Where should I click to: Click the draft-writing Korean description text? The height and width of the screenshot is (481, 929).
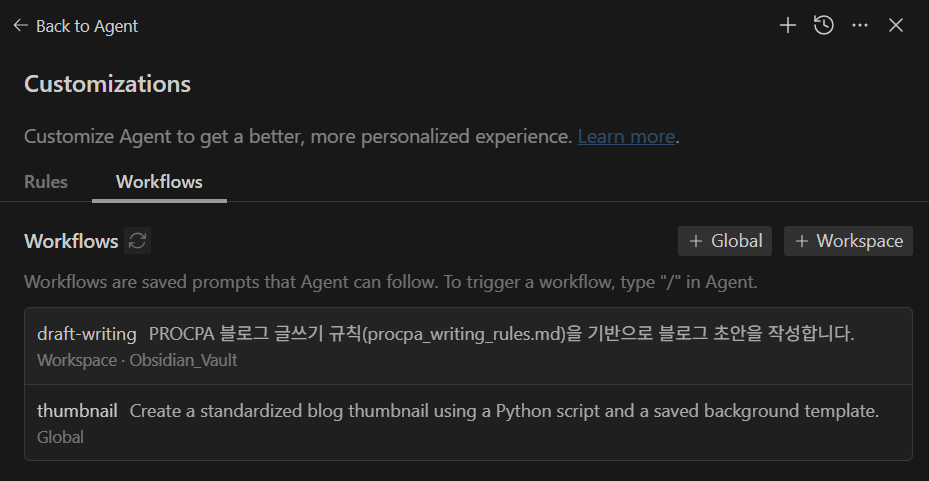(x=501, y=334)
